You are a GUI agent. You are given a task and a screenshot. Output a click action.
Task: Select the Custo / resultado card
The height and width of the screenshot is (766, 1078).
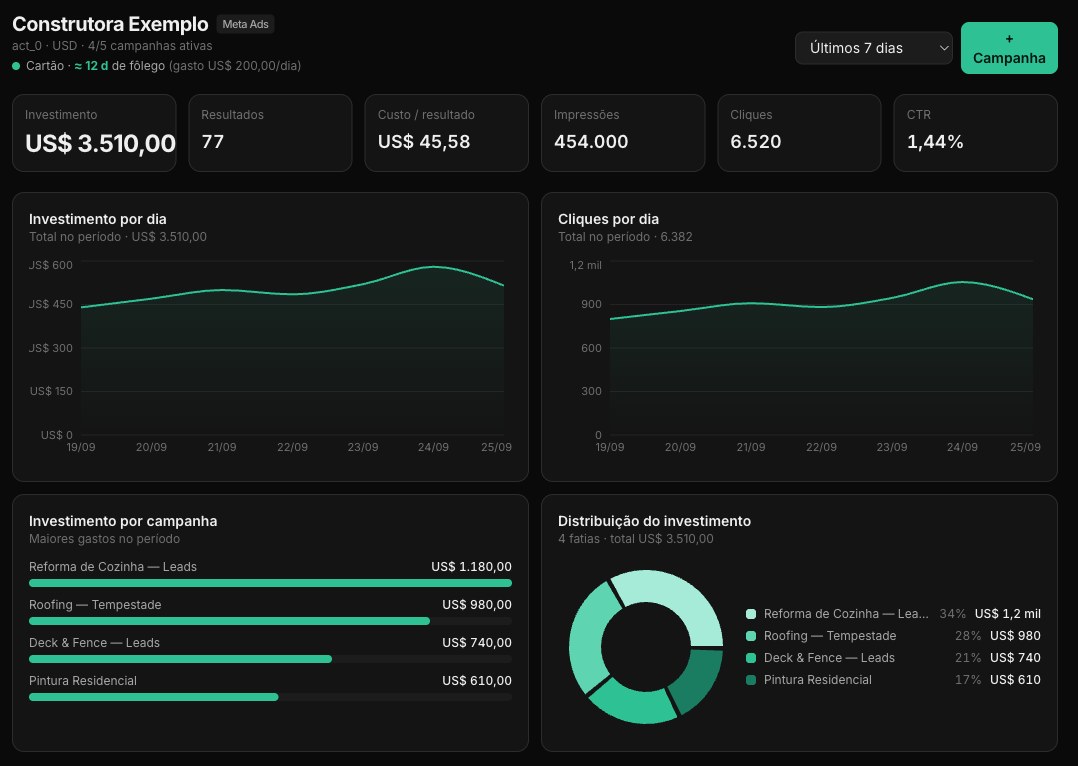click(x=446, y=133)
